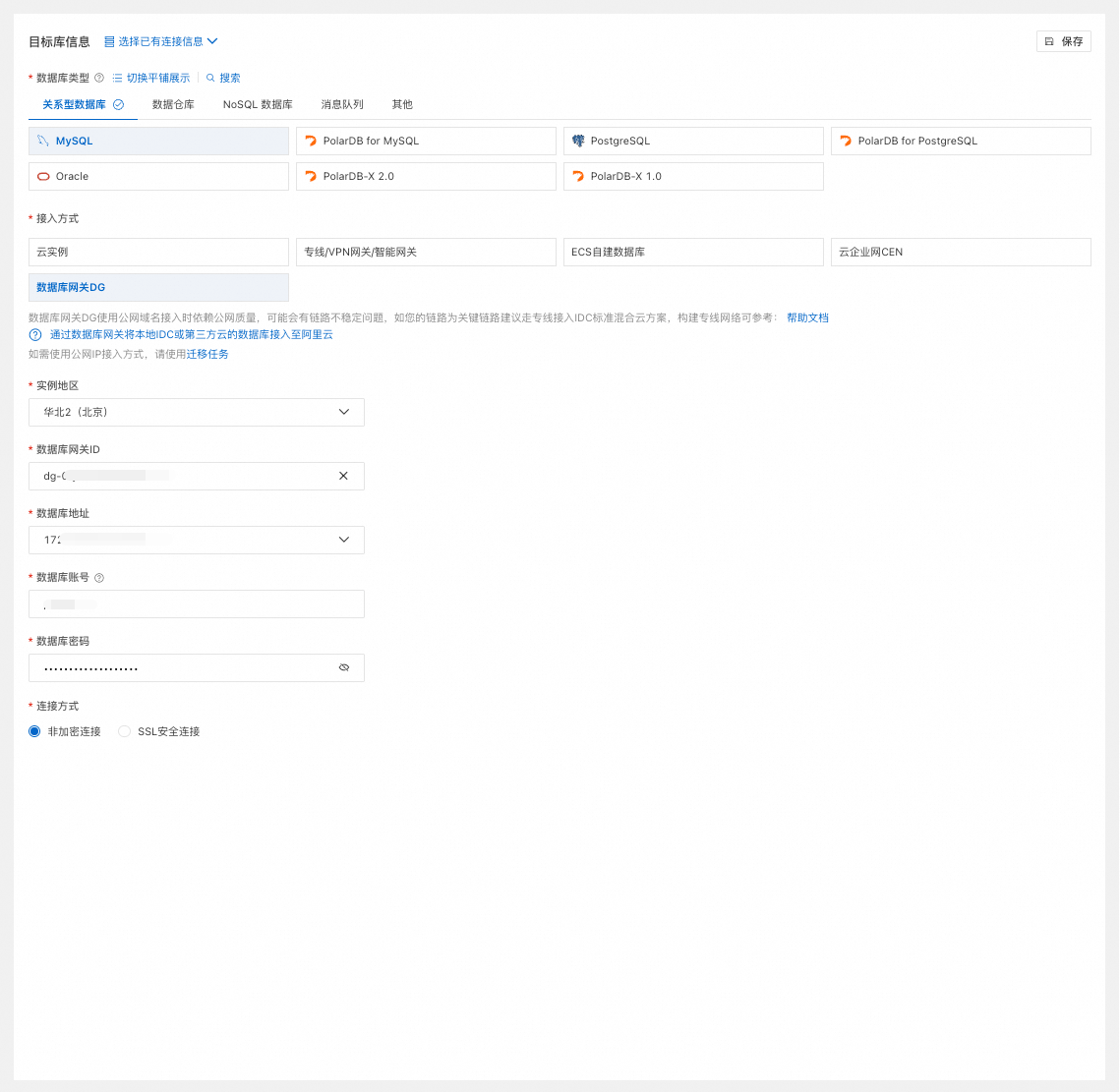
Task: Select the Oracle database type
Action: click(158, 176)
